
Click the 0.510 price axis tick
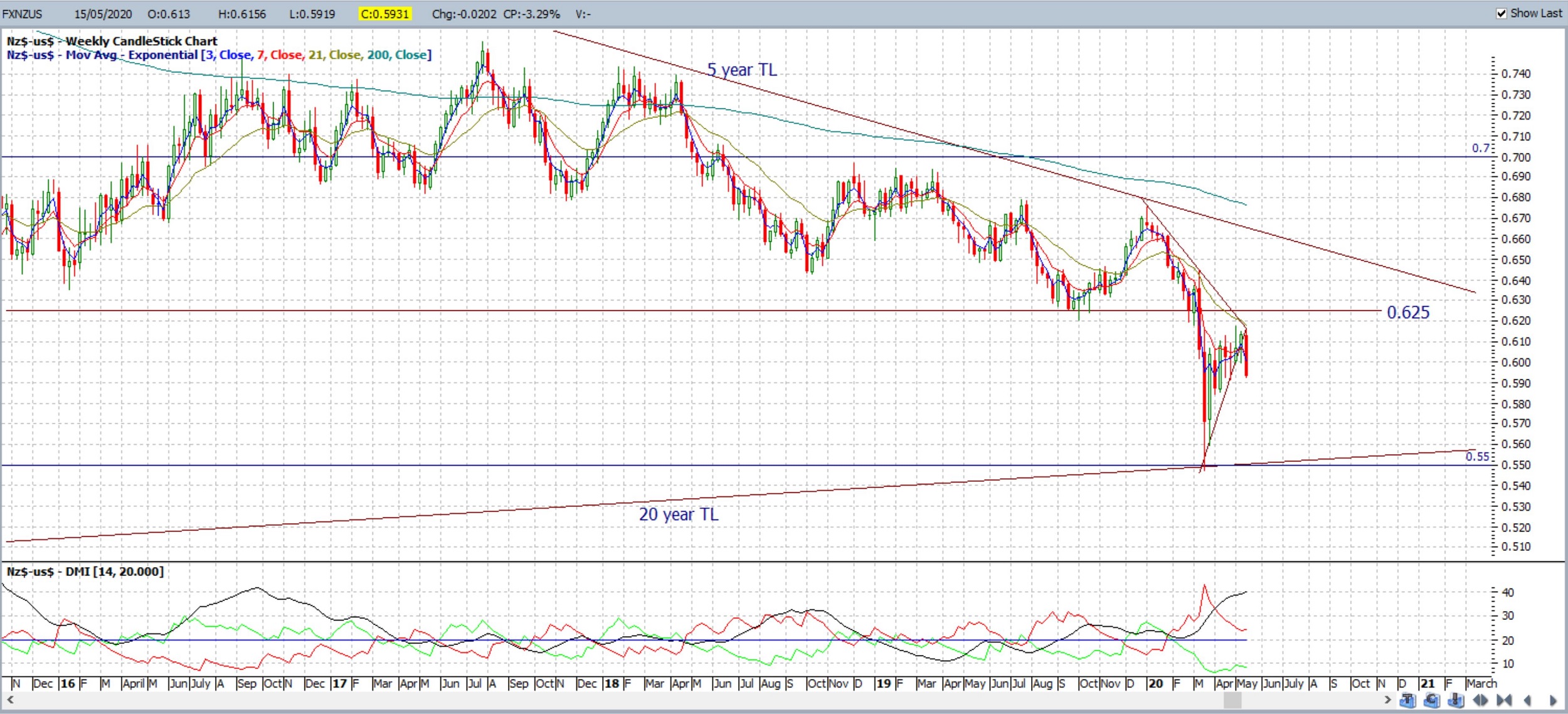click(x=1516, y=547)
